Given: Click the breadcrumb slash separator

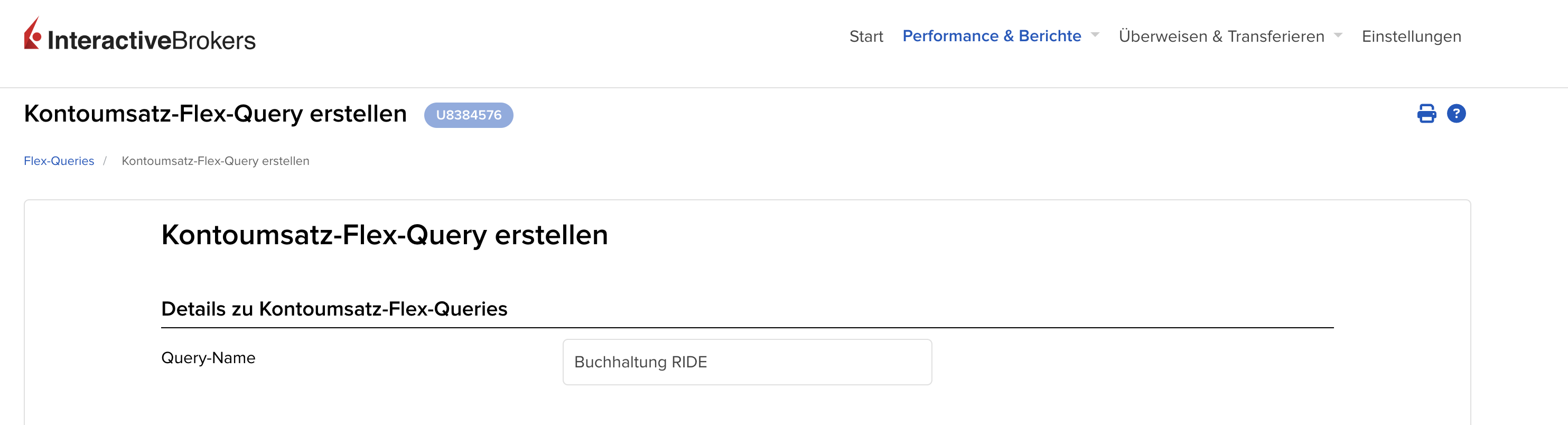Looking at the screenshot, I should [x=105, y=161].
